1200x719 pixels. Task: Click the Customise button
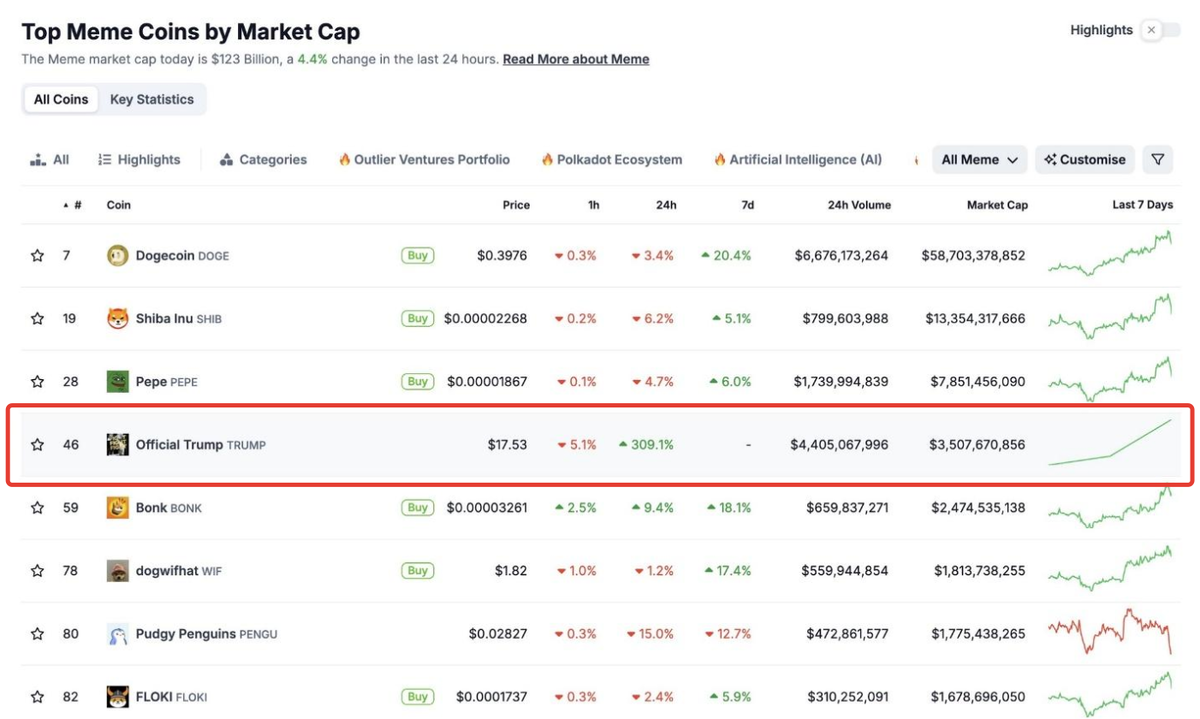[x=1085, y=159]
